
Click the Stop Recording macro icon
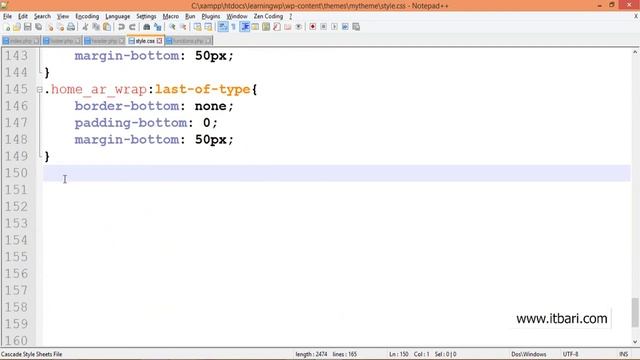(323, 27)
